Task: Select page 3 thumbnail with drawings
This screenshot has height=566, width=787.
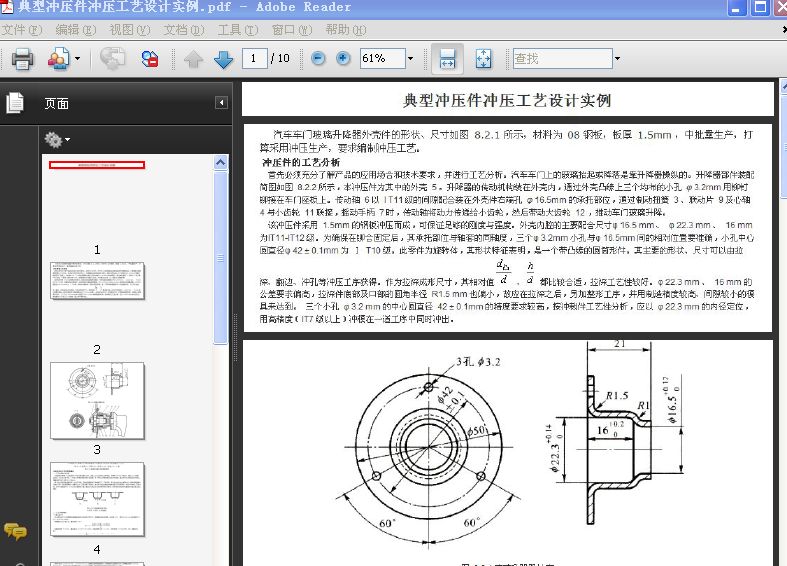Action: point(97,400)
